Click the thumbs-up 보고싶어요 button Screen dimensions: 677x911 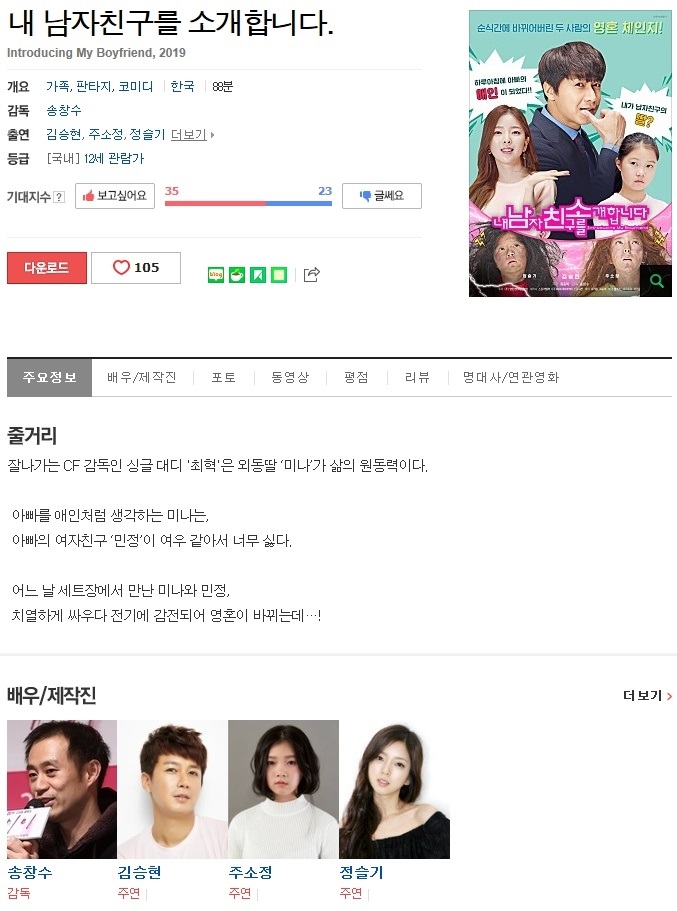115,196
